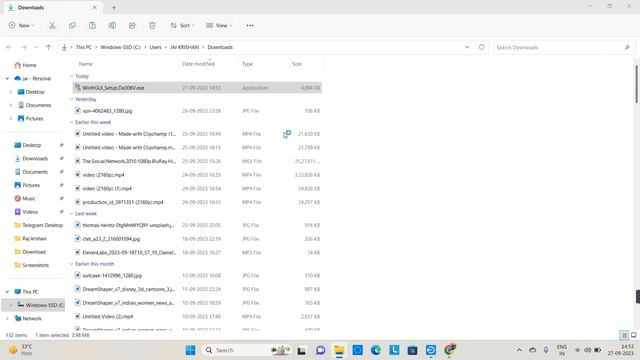This screenshot has width=640, height=360.
Task: Launch Microsoft Edge from taskbar
Action: click(x=376, y=350)
